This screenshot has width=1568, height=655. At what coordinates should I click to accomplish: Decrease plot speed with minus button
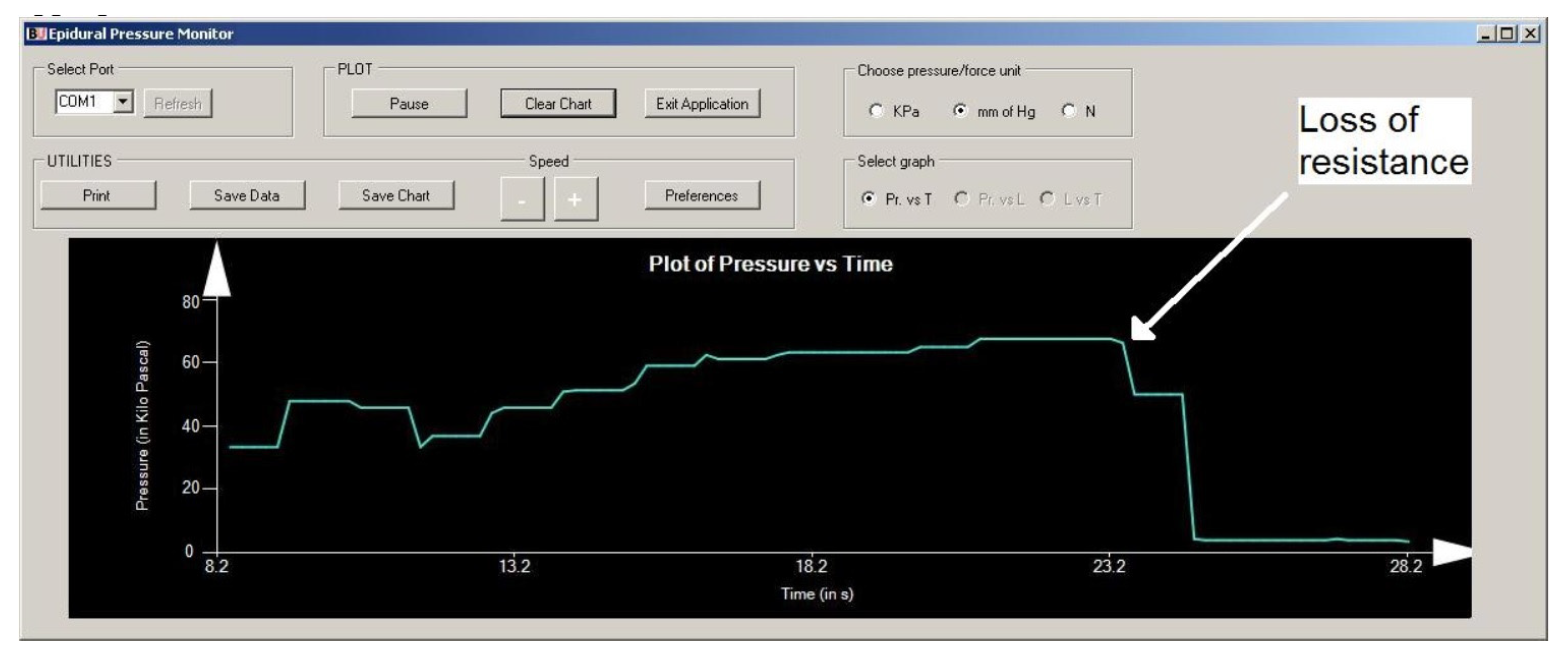522,199
